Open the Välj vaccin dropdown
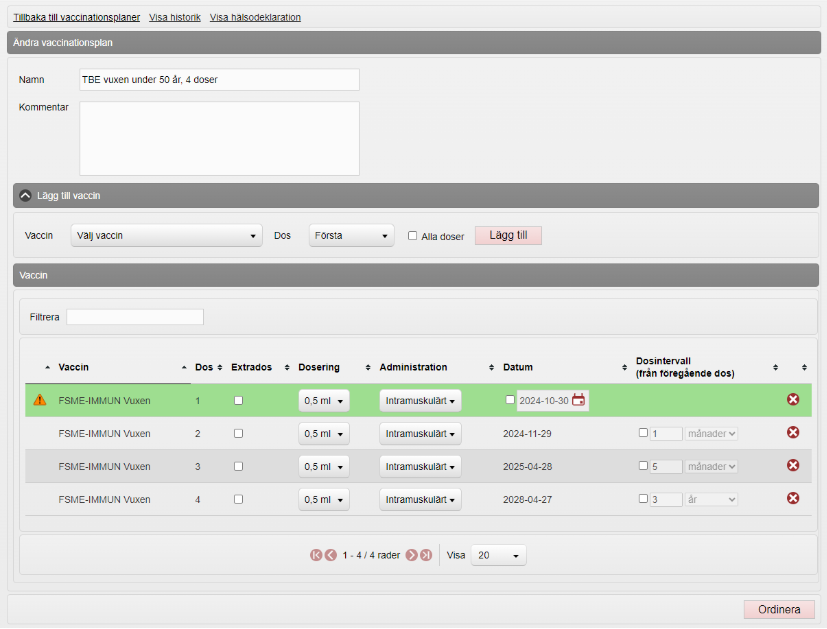This screenshot has width=827, height=629. 167,236
